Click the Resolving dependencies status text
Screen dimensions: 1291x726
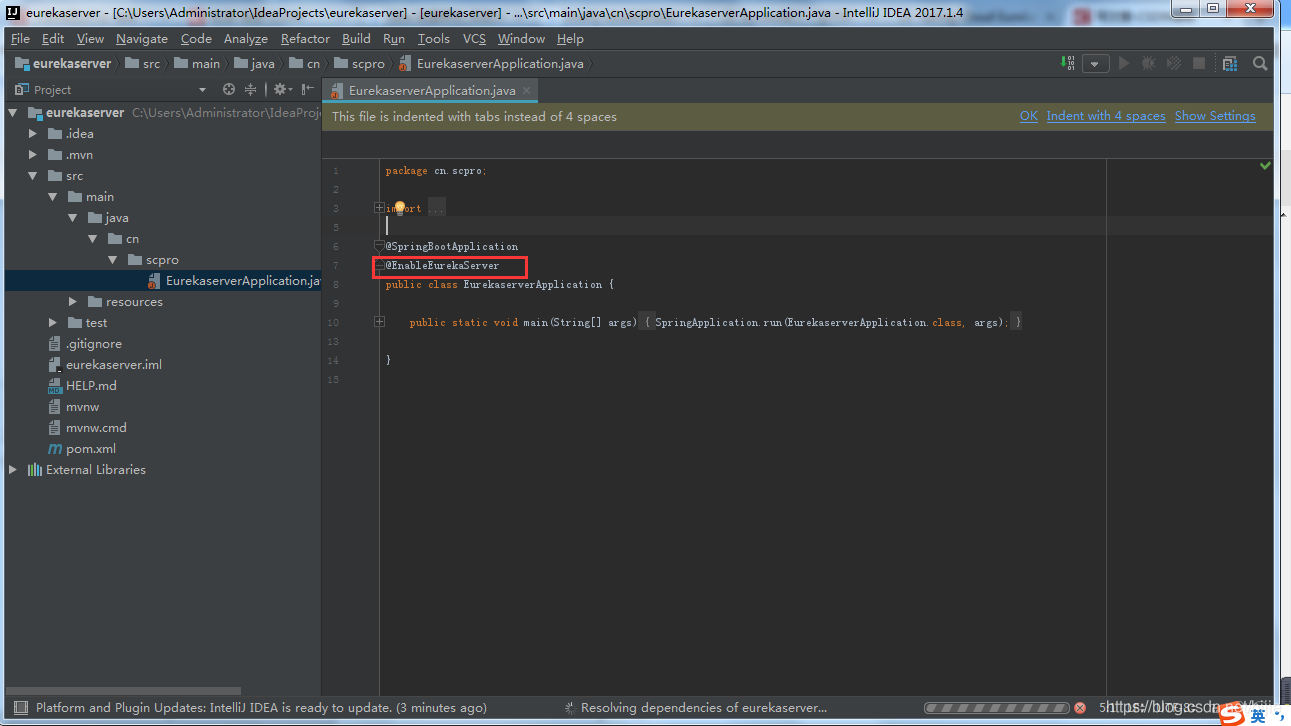(704, 707)
